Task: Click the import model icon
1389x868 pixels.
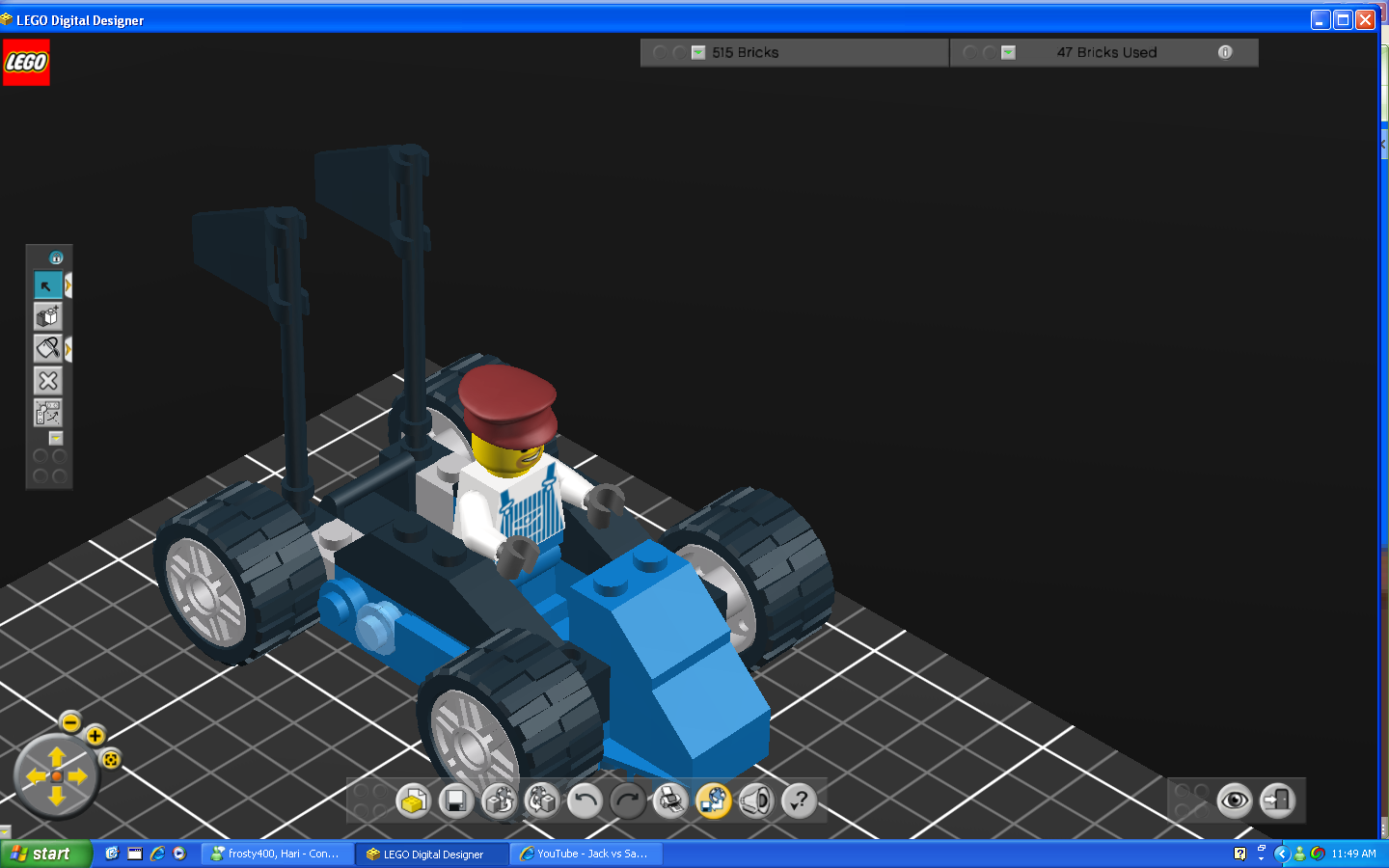Action: tap(499, 800)
